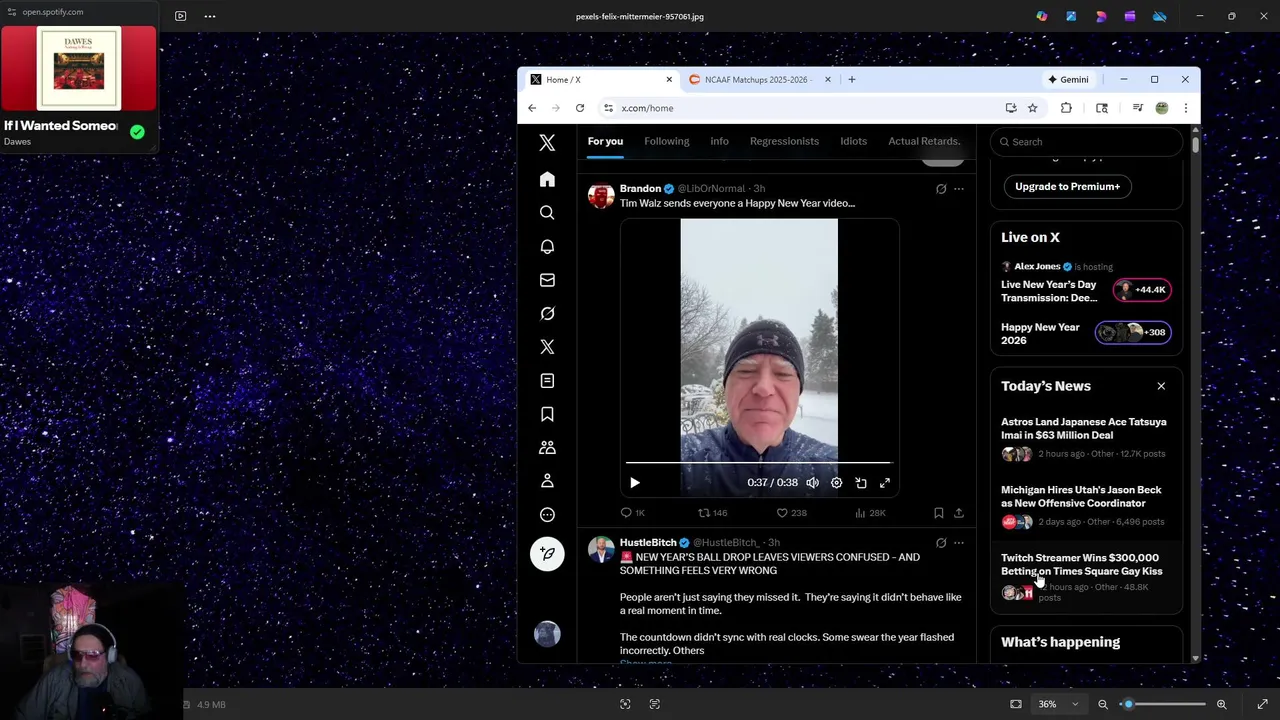
Task: Open a new Chrome tab with plus button
Action: (x=852, y=80)
